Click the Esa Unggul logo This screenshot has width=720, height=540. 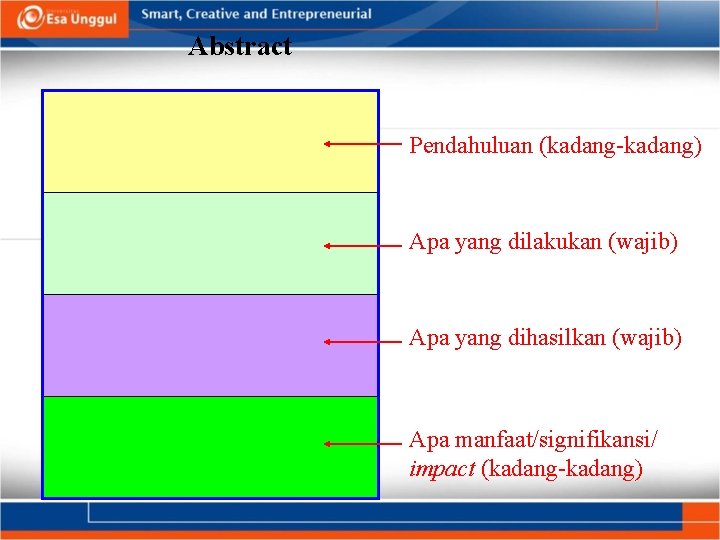pos(67,18)
